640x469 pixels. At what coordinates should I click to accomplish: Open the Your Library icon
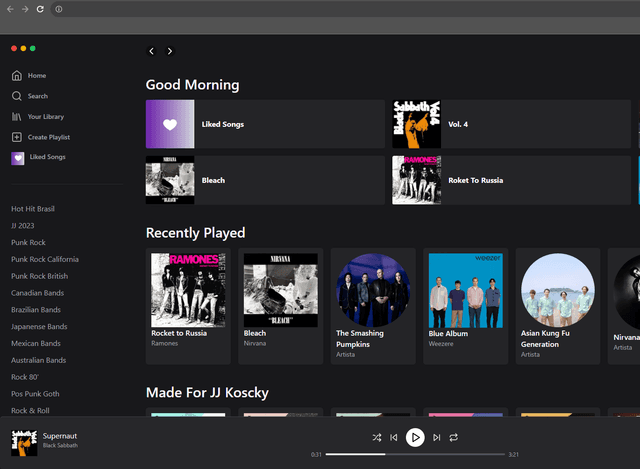[x=16, y=117]
